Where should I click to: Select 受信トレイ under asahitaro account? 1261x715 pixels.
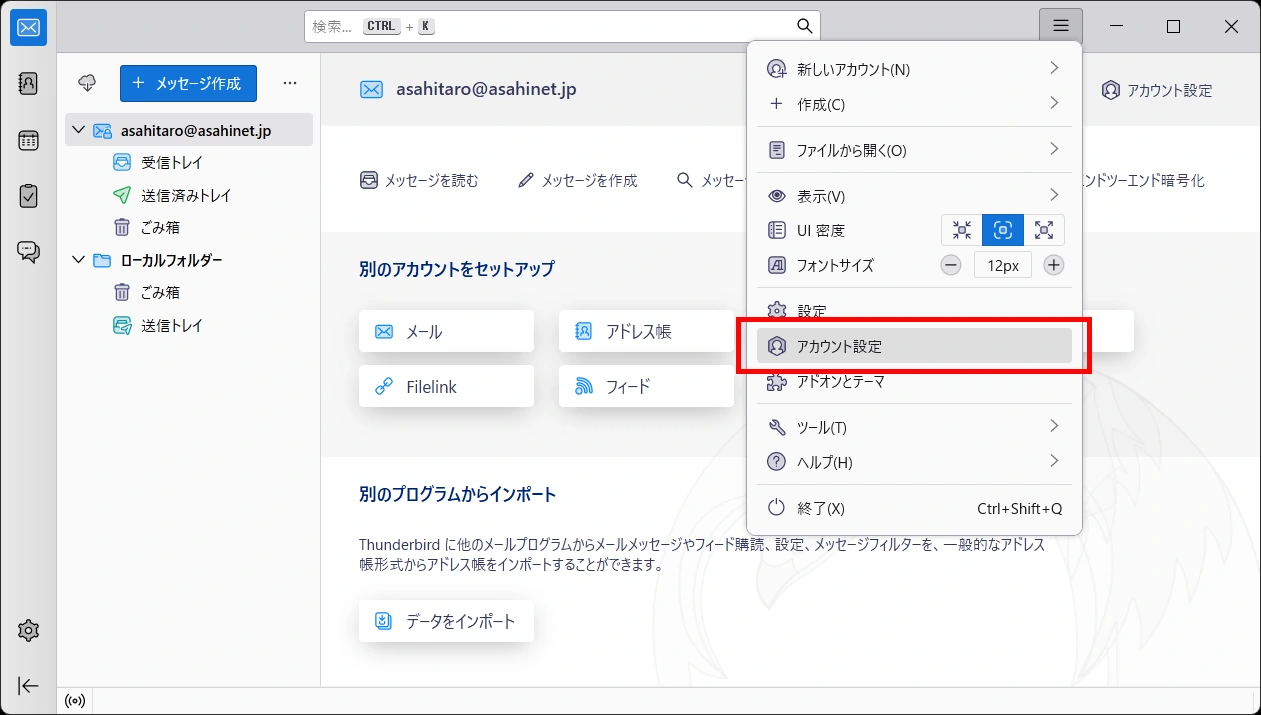pyautogui.click(x=189, y=162)
